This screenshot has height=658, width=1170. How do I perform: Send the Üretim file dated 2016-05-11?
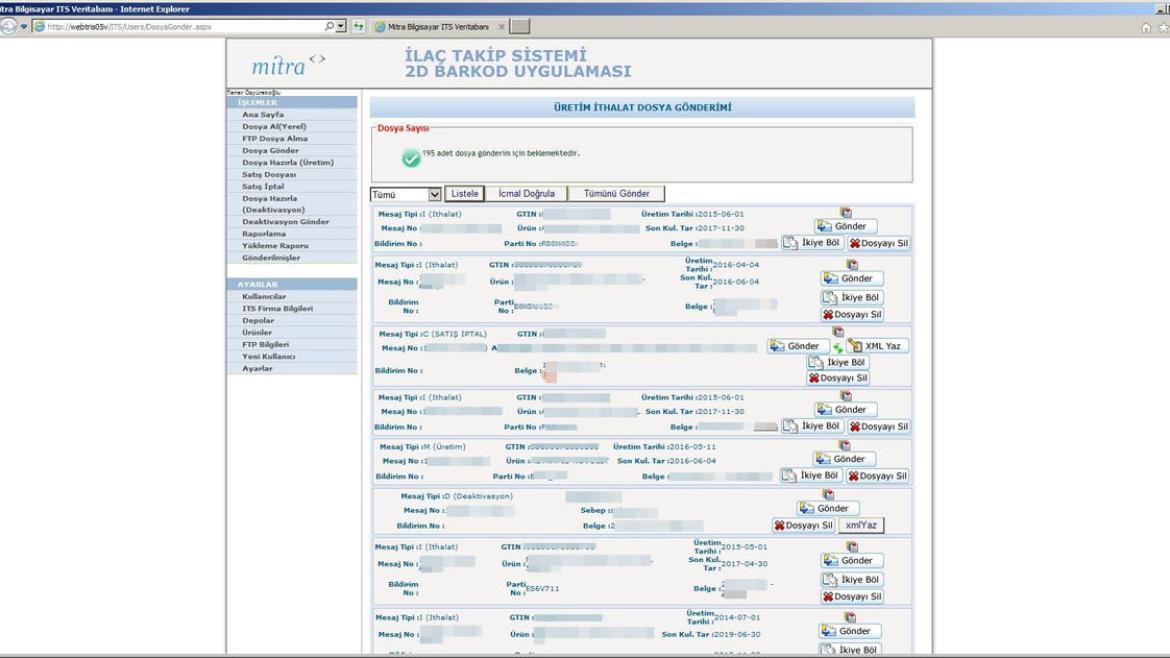click(x=845, y=459)
